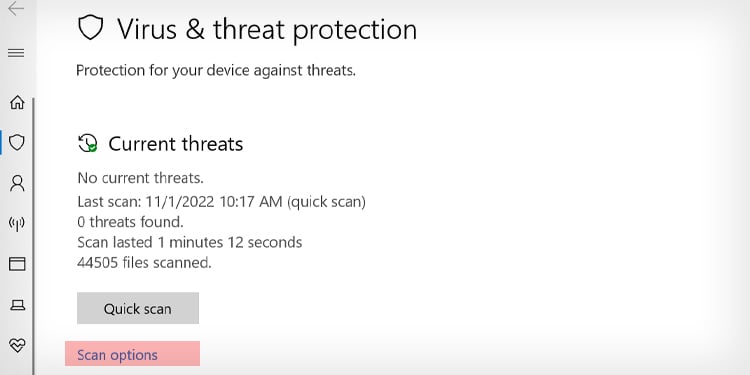Click the shield icon beside page title
Screen dimensions: 750x375
pyautogui.click(x=90, y=28)
